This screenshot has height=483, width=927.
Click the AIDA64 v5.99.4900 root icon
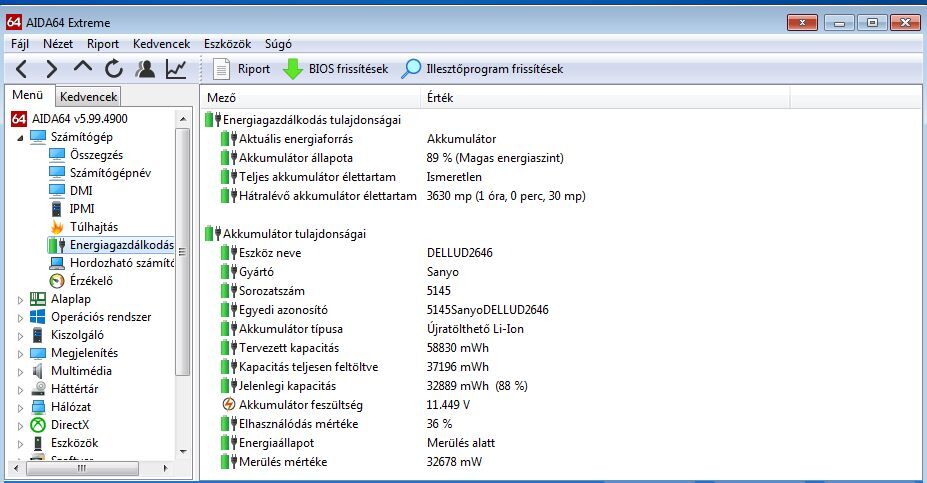click(19, 119)
